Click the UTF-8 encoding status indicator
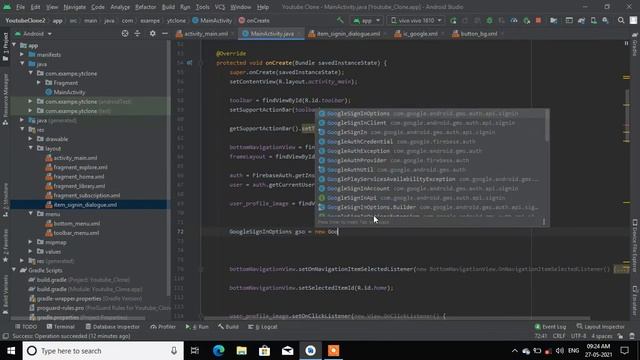This screenshot has width=640, height=360. [578, 336]
